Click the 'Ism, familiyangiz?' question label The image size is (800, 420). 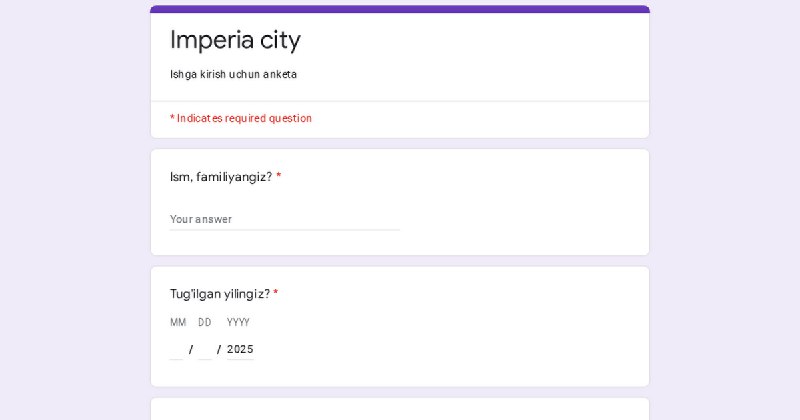221,177
